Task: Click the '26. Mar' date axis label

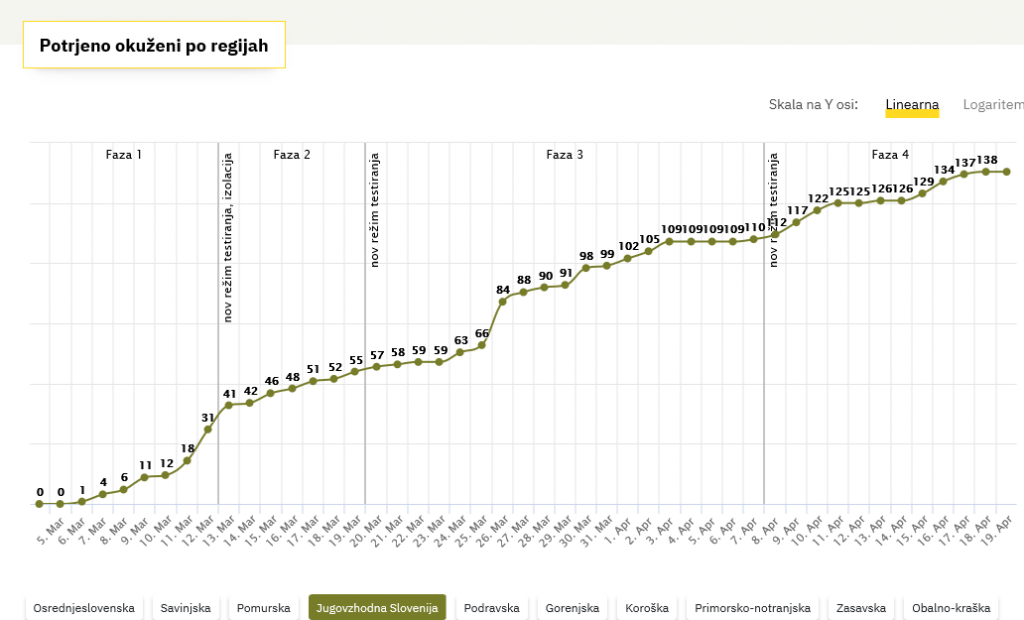Action: pyautogui.click(x=492, y=530)
